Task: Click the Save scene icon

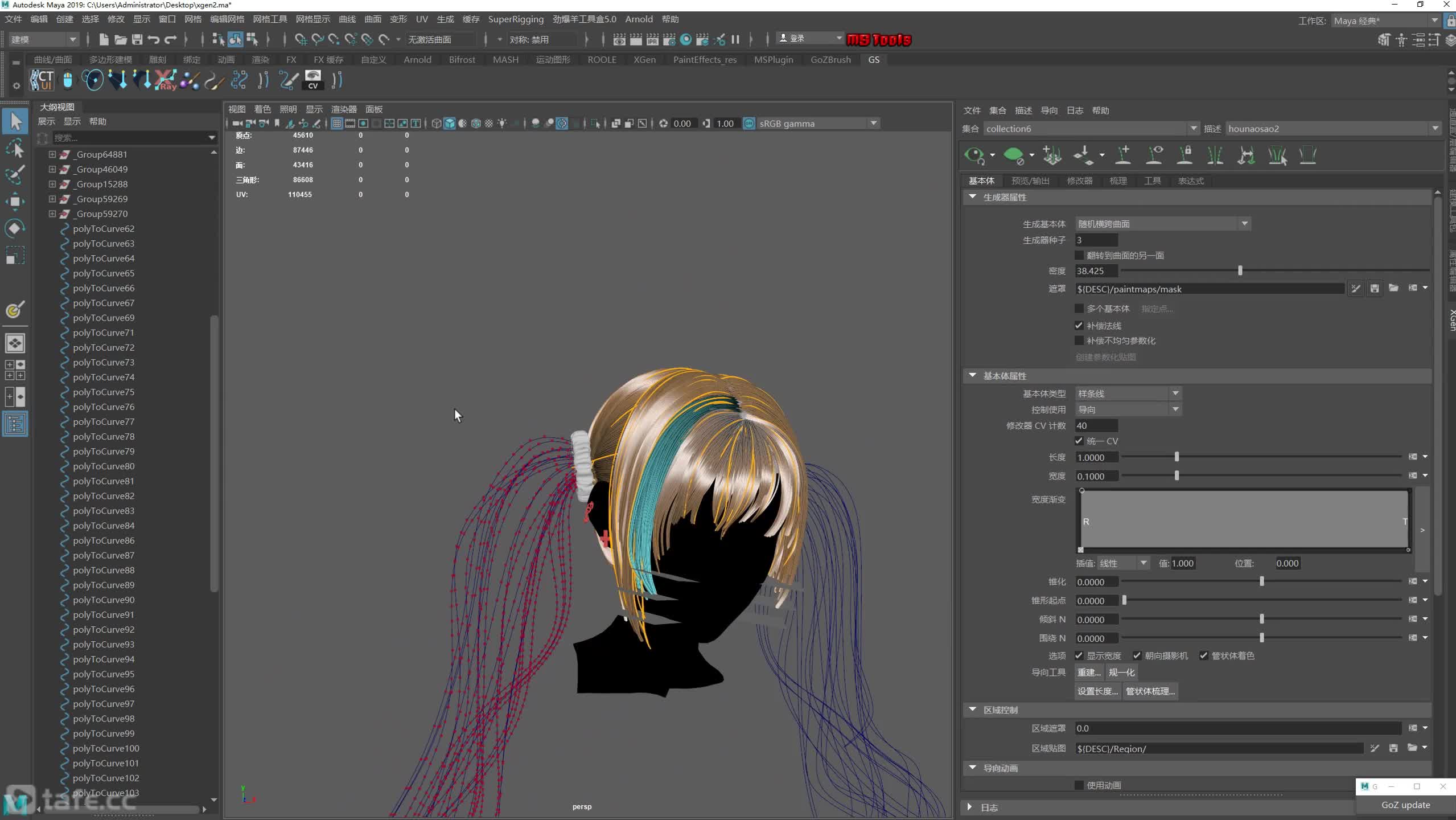Action: [x=137, y=39]
